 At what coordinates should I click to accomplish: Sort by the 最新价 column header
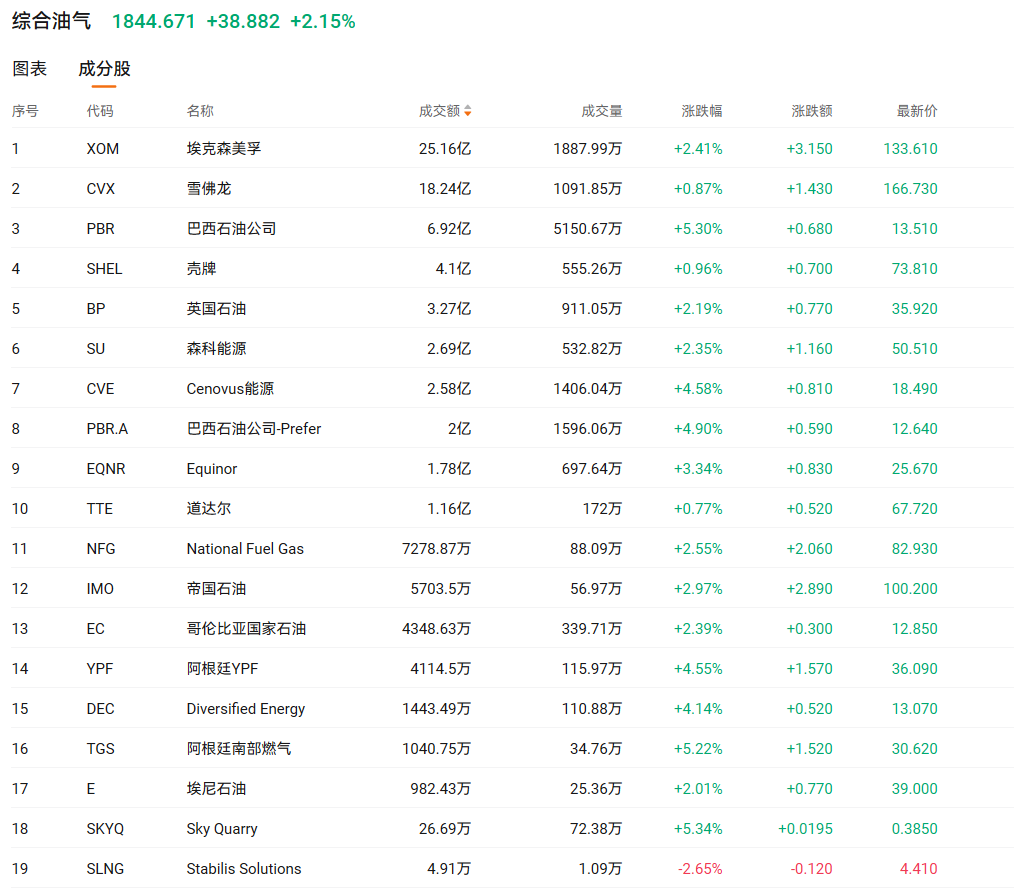coord(917,111)
